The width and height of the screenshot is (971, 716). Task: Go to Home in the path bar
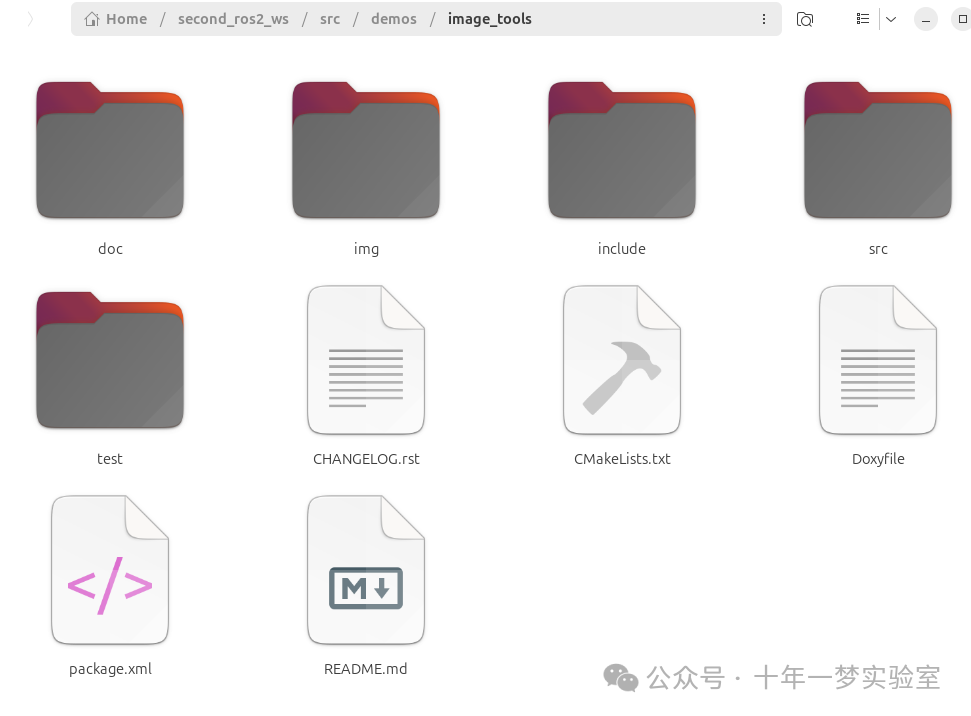click(116, 19)
